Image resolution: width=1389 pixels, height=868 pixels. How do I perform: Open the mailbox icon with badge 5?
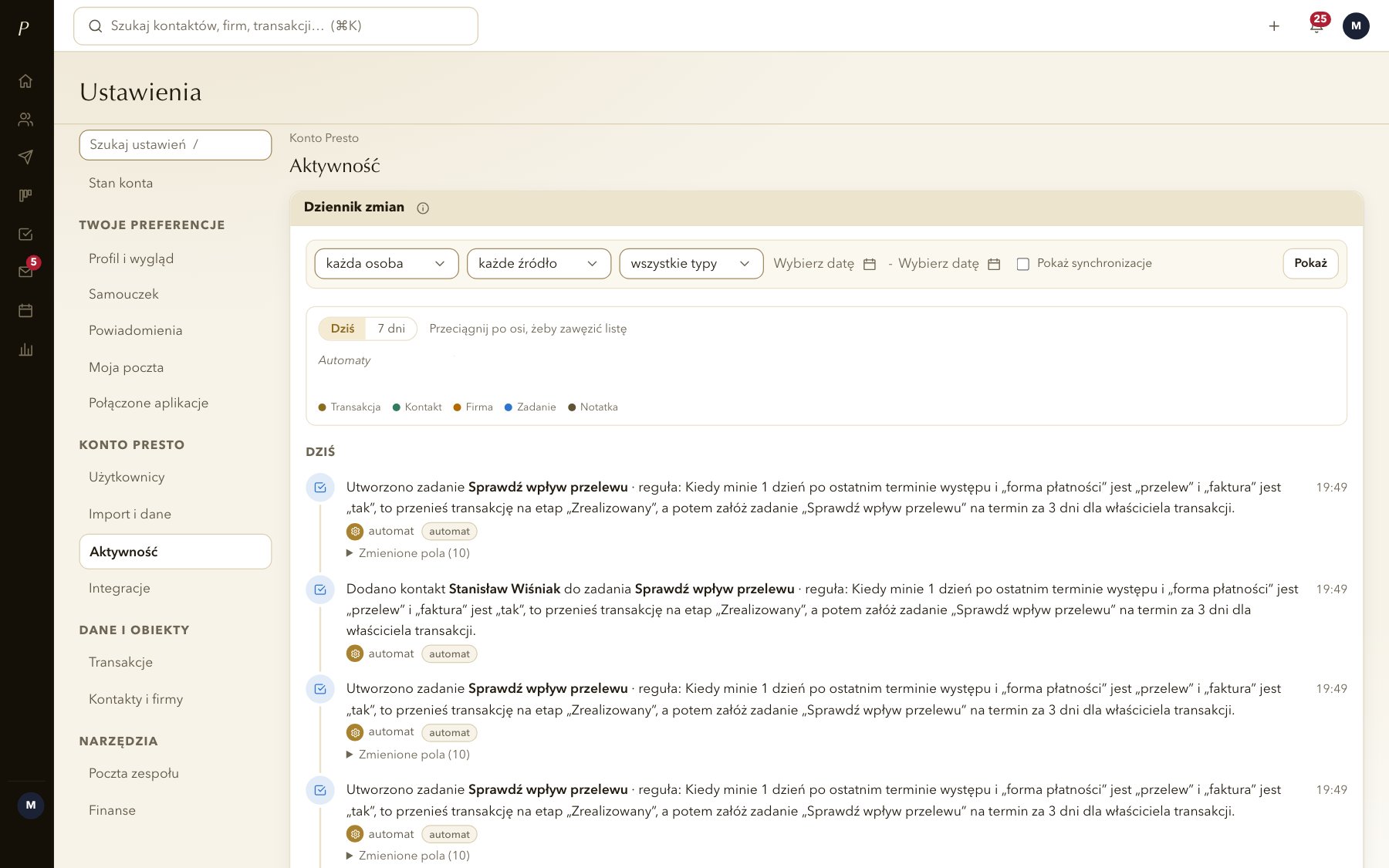(25, 272)
